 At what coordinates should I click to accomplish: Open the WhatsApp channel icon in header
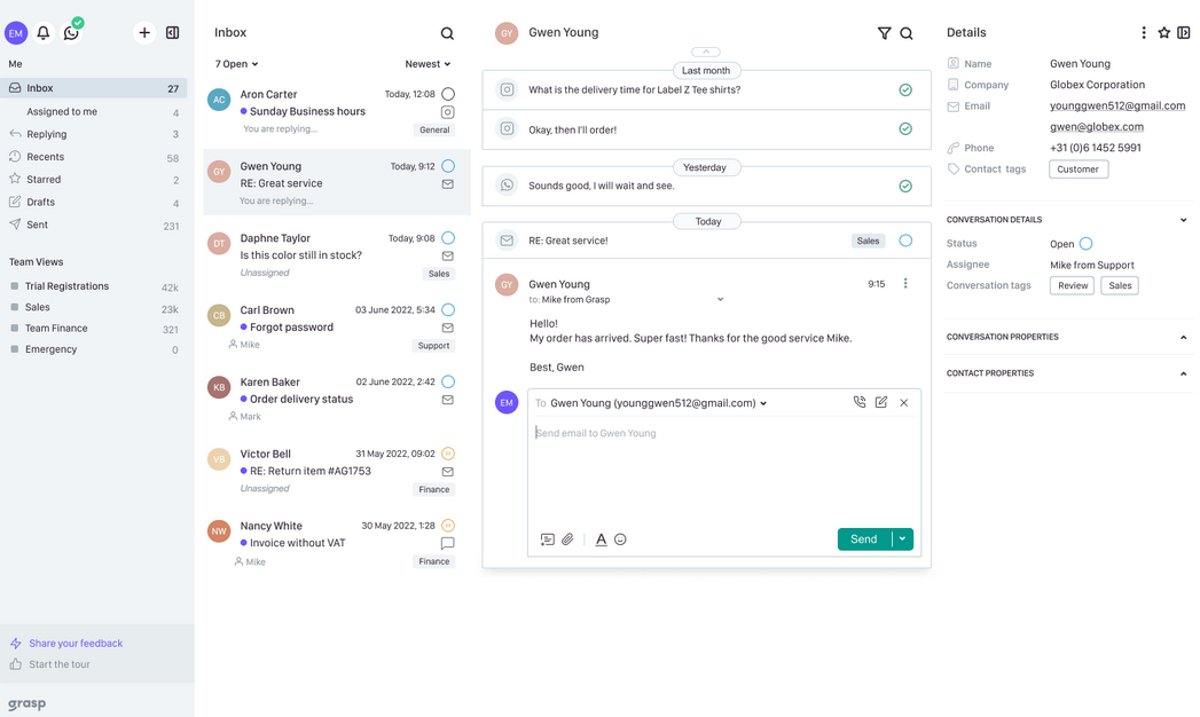point(71,33)
